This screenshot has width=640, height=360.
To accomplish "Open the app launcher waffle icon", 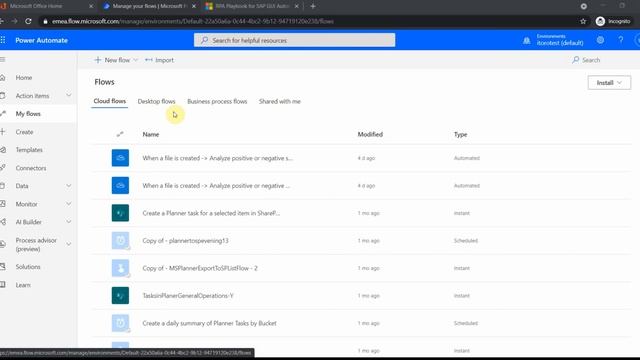I will point(3,40).
